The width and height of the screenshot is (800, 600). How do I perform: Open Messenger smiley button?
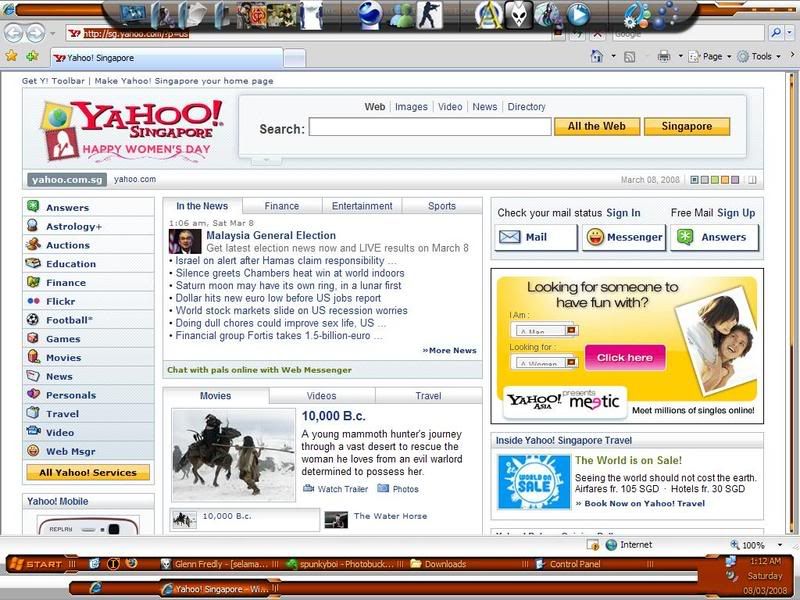point(624,237)
